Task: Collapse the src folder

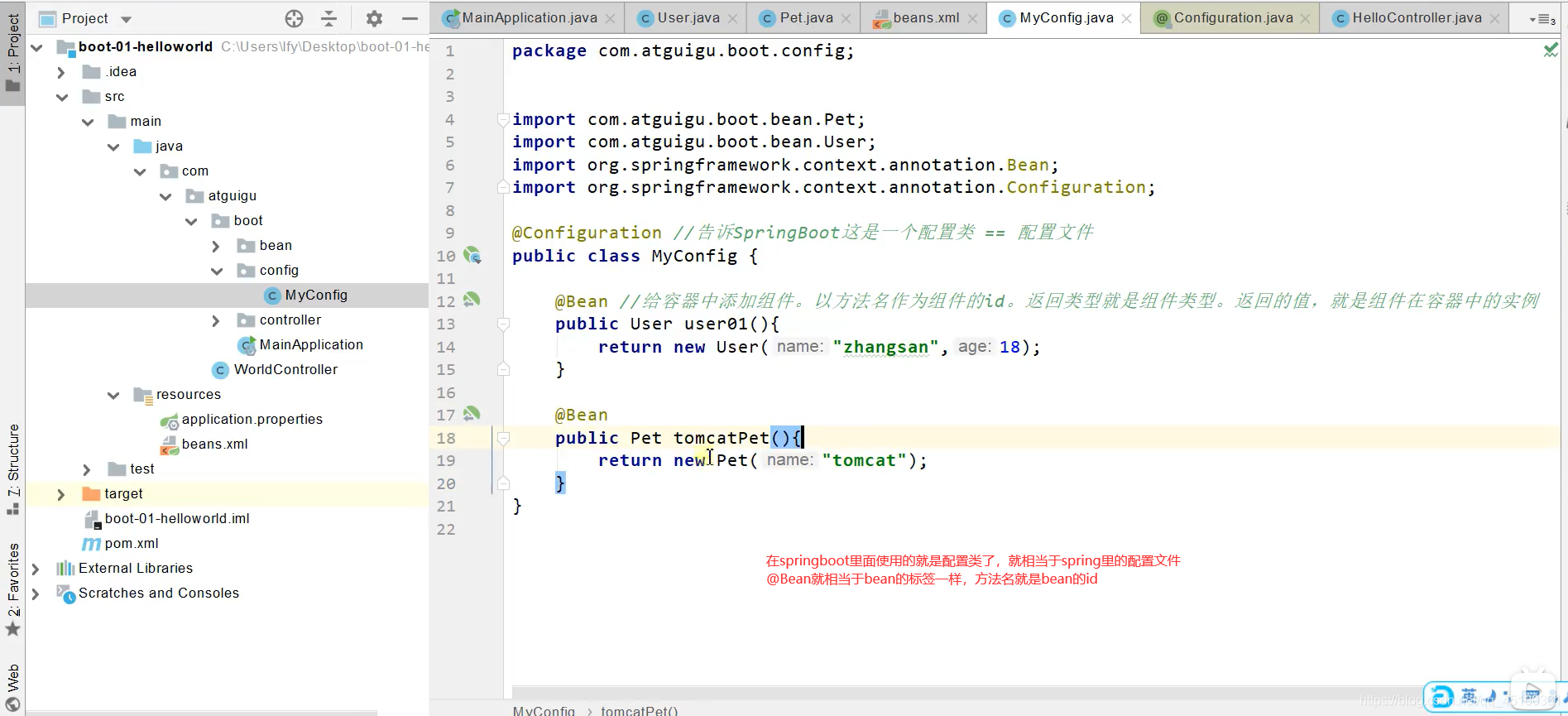Action: click(62, 97)
